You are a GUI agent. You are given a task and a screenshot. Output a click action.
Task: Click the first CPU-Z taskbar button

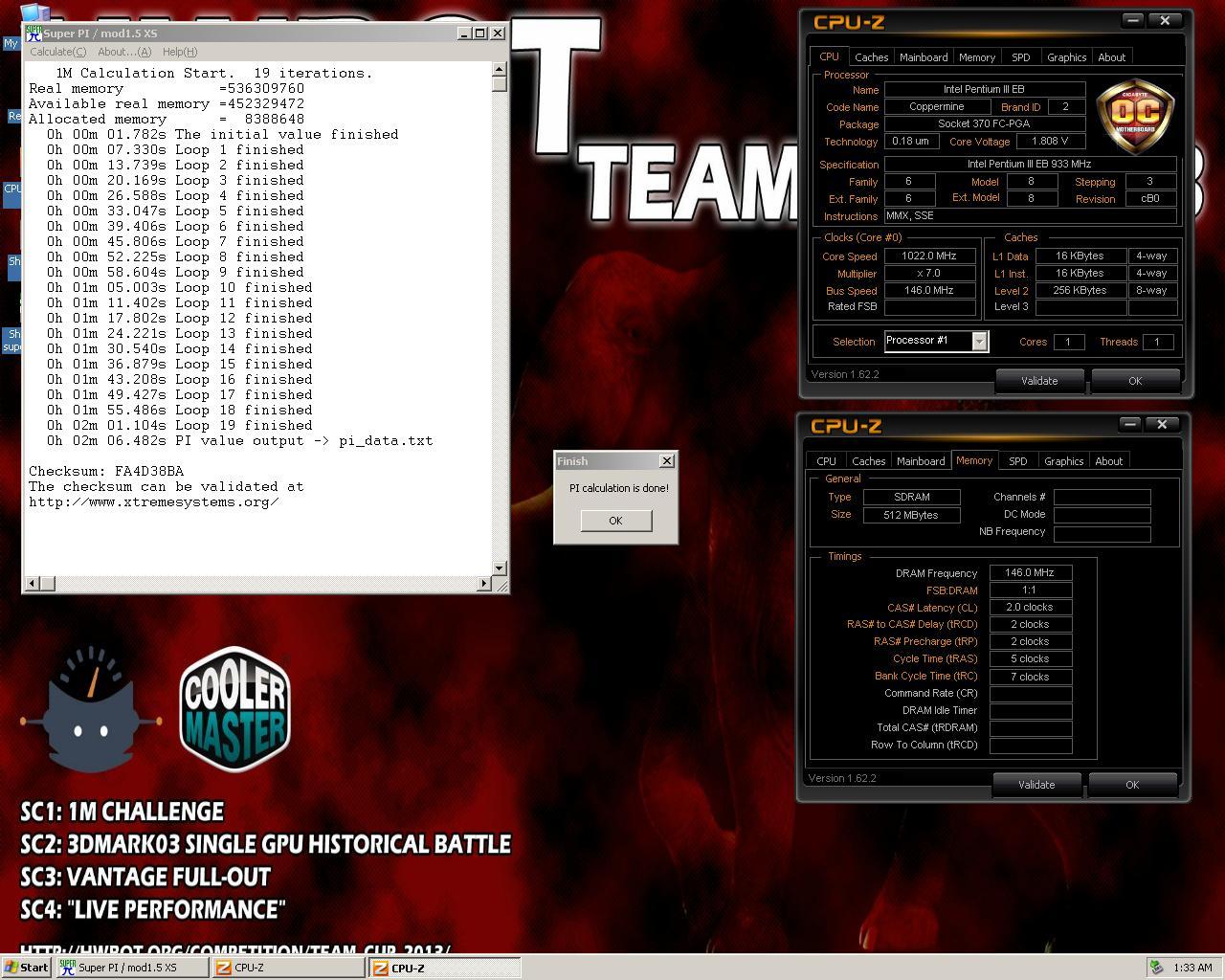pyautogui.click(x=287, y=968)
